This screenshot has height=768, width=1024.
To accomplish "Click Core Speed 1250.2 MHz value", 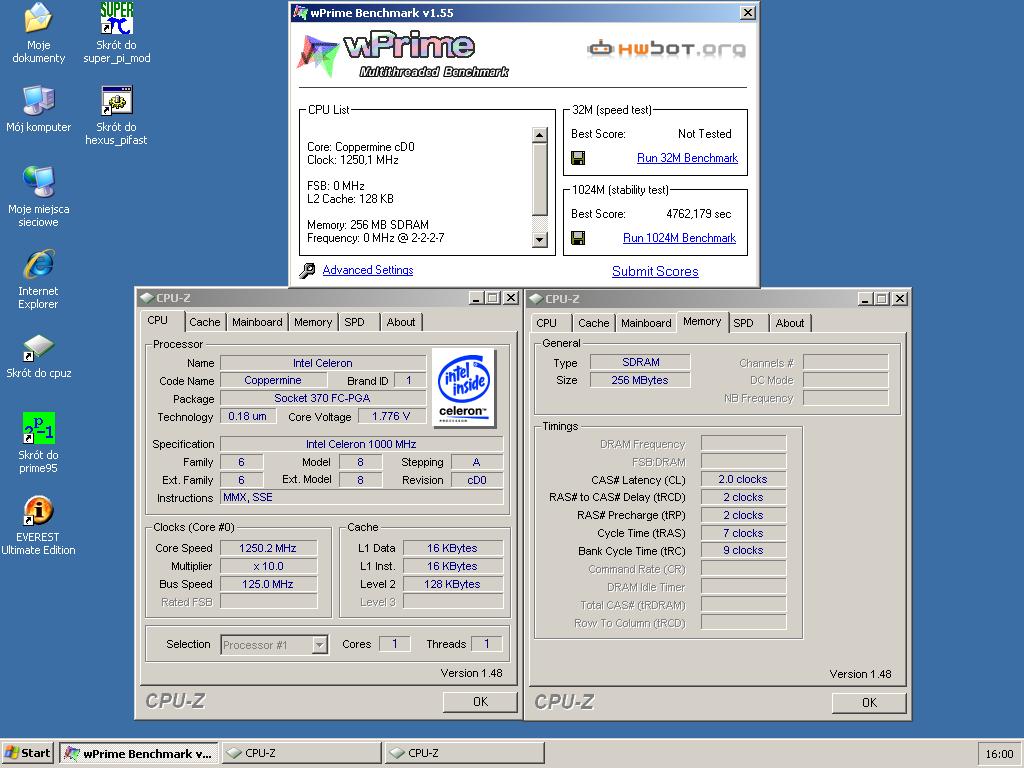I will pyautogui.click(x=268, y=549).
